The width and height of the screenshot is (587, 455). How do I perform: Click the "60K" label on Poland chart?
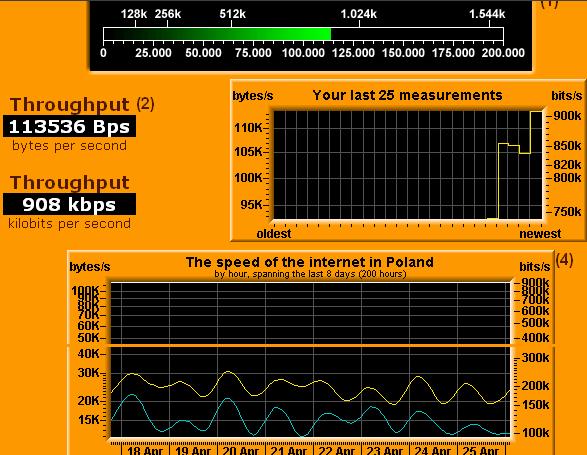pos(88,326)
